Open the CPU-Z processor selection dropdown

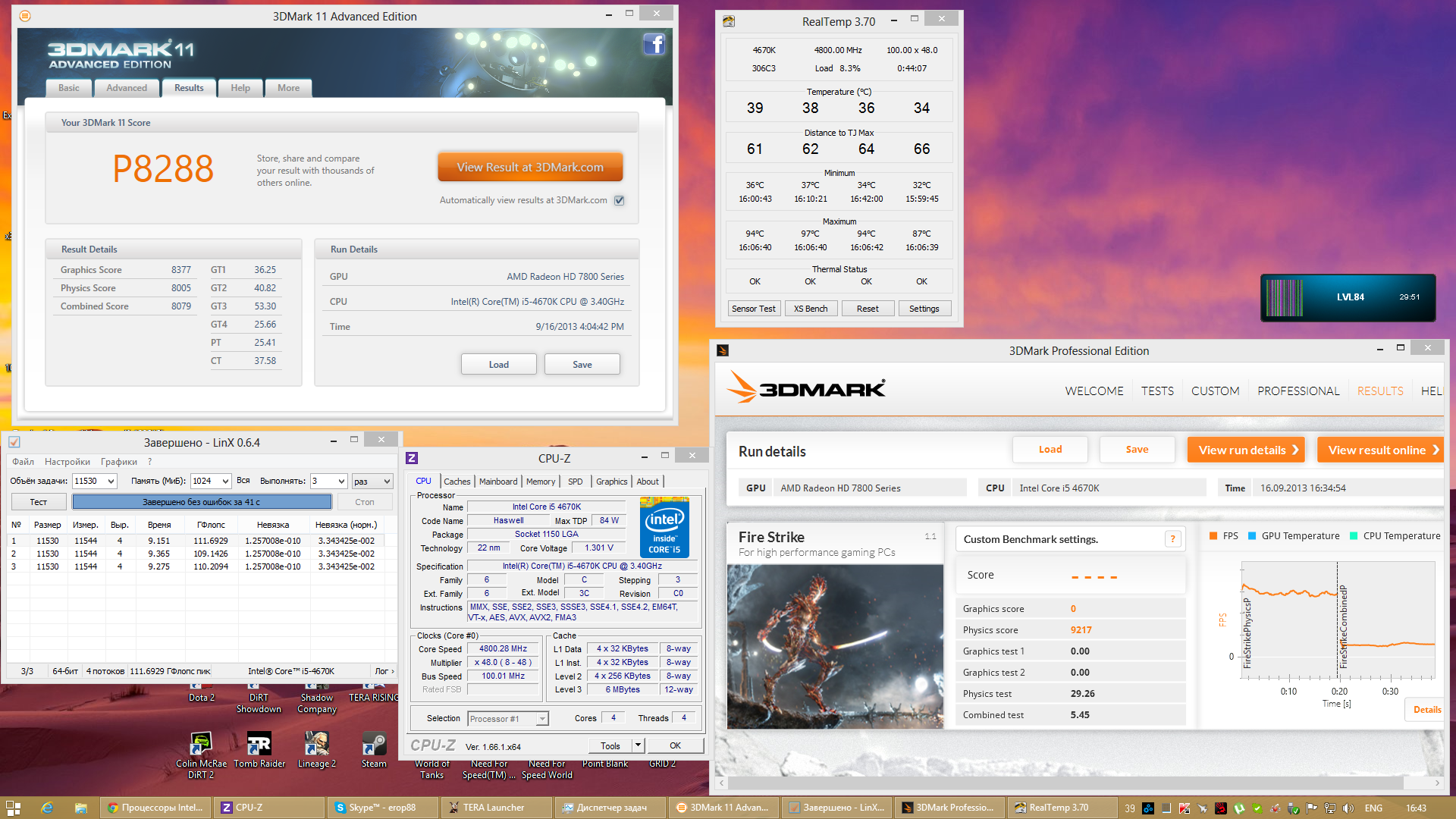pyautogui.click(x=542, y=719)
